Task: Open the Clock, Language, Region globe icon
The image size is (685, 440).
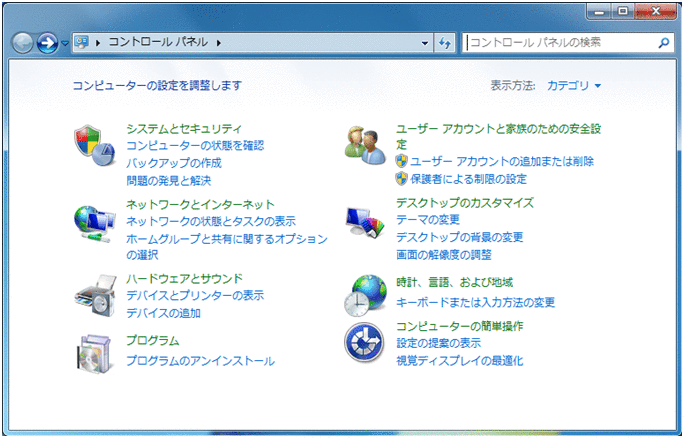Action: click(366, 296)
